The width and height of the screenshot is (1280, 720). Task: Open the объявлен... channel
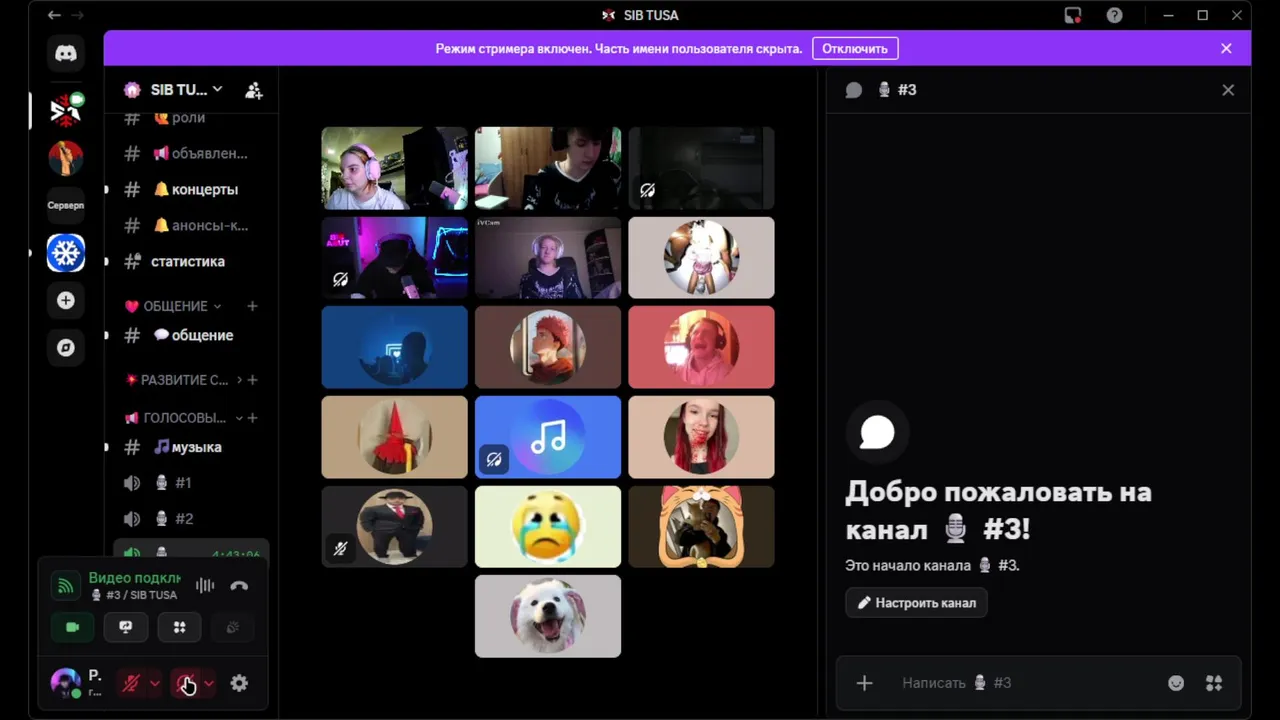190,153
